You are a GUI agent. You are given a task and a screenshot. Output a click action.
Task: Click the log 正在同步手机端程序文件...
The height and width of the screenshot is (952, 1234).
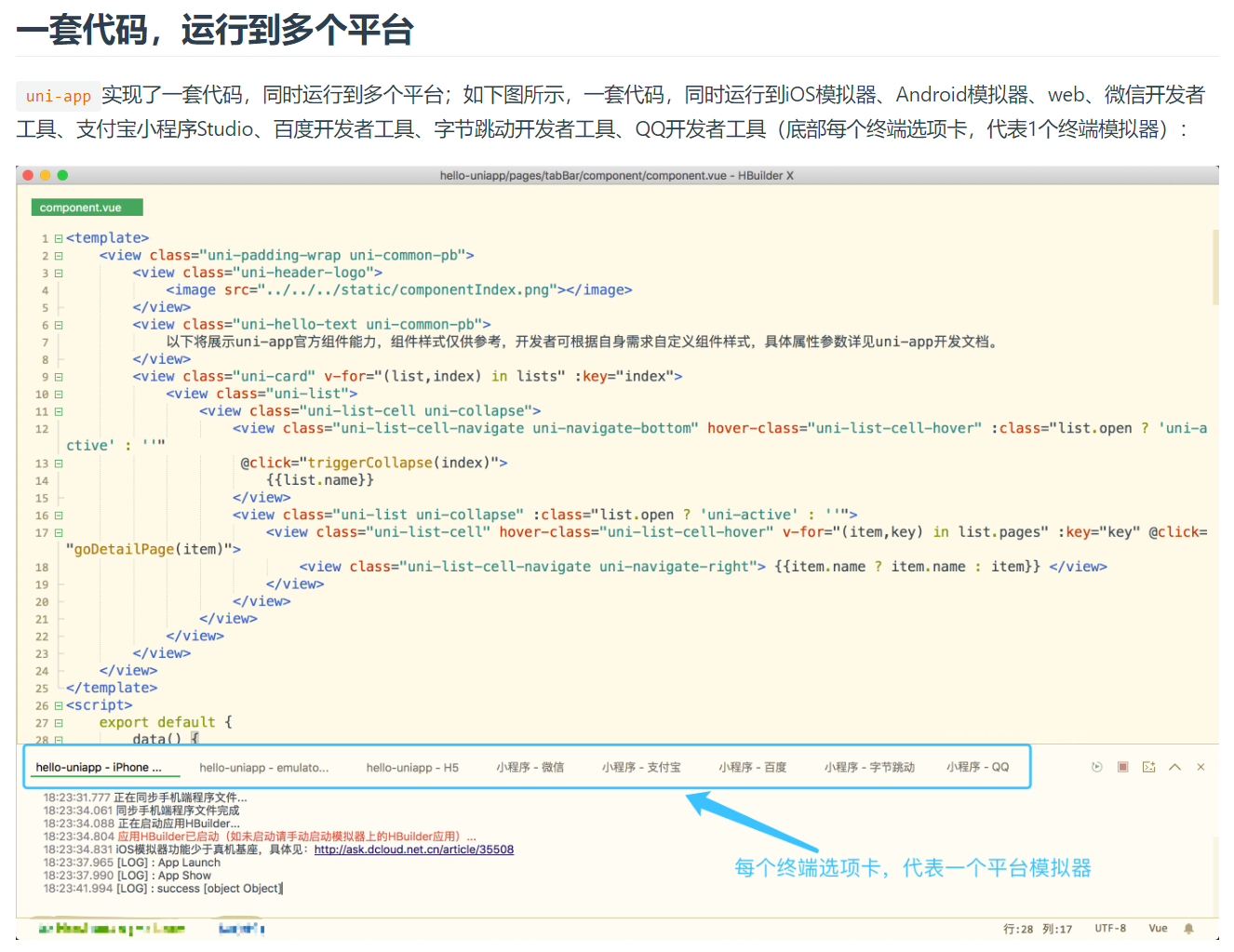pos(145,798)
